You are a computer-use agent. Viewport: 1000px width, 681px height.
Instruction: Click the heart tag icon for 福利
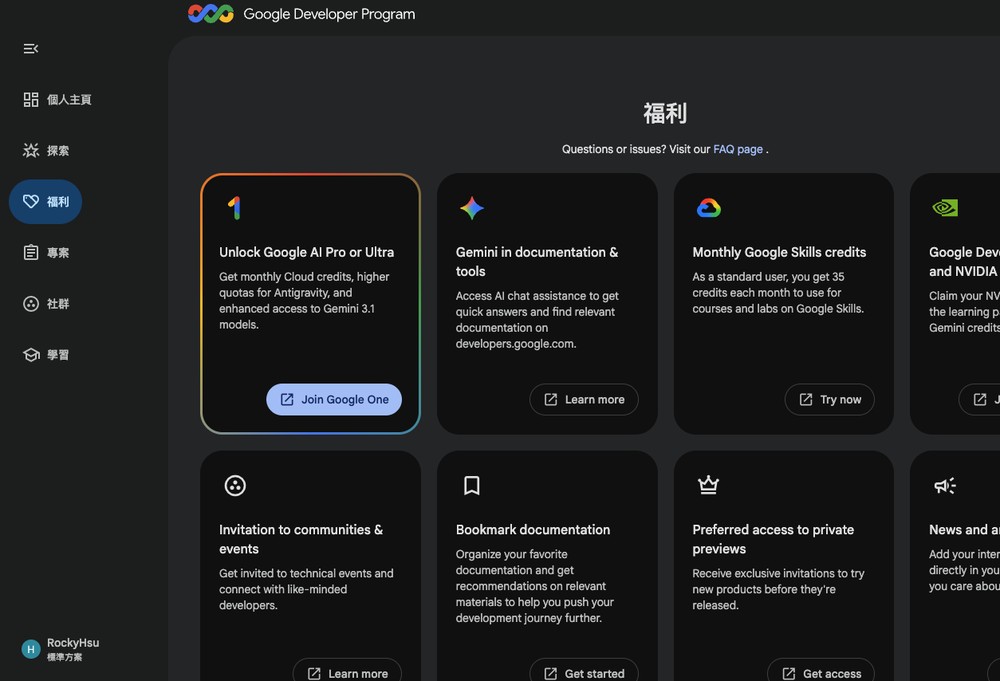[x=31, y=201]
